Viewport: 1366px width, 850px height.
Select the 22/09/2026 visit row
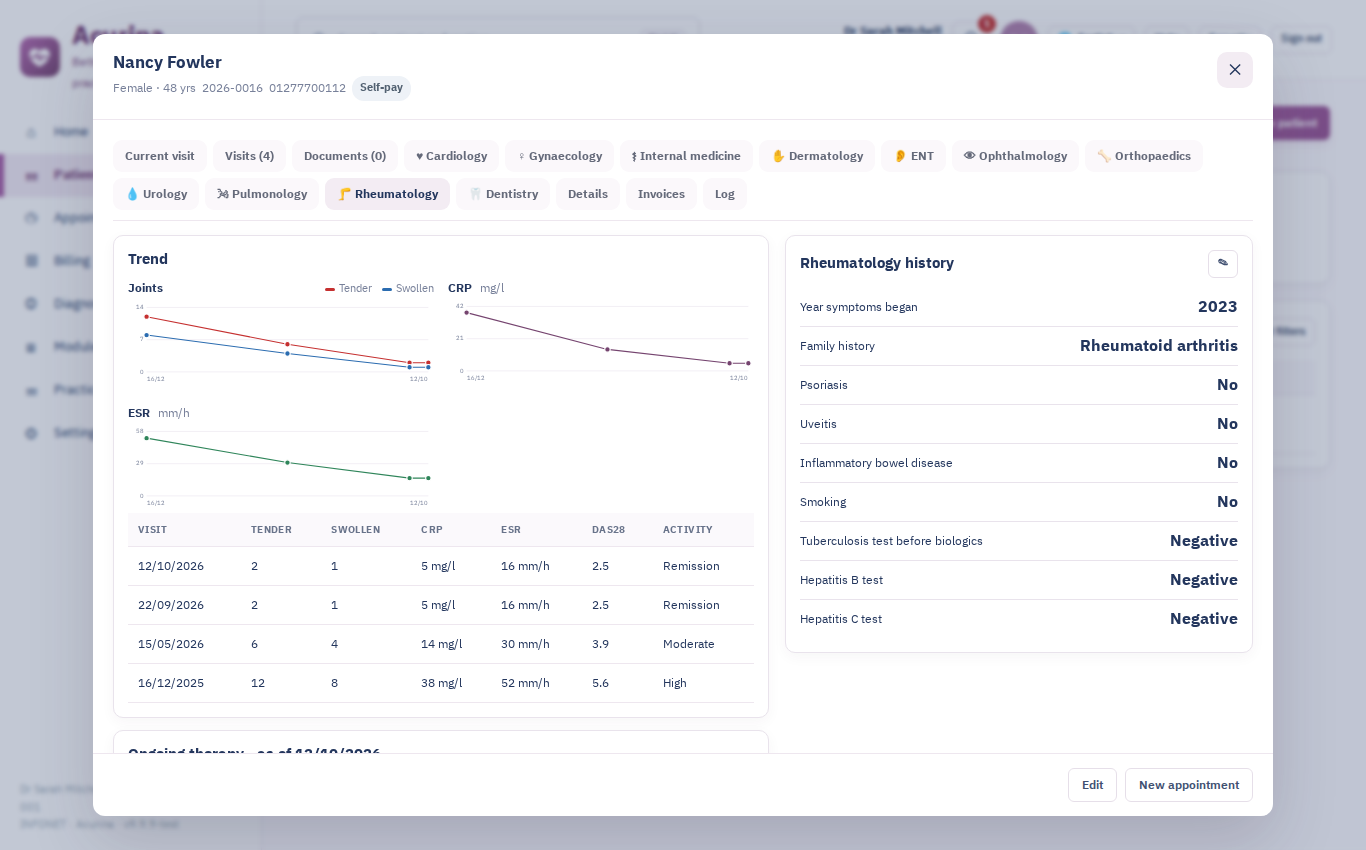coord(441,605)
